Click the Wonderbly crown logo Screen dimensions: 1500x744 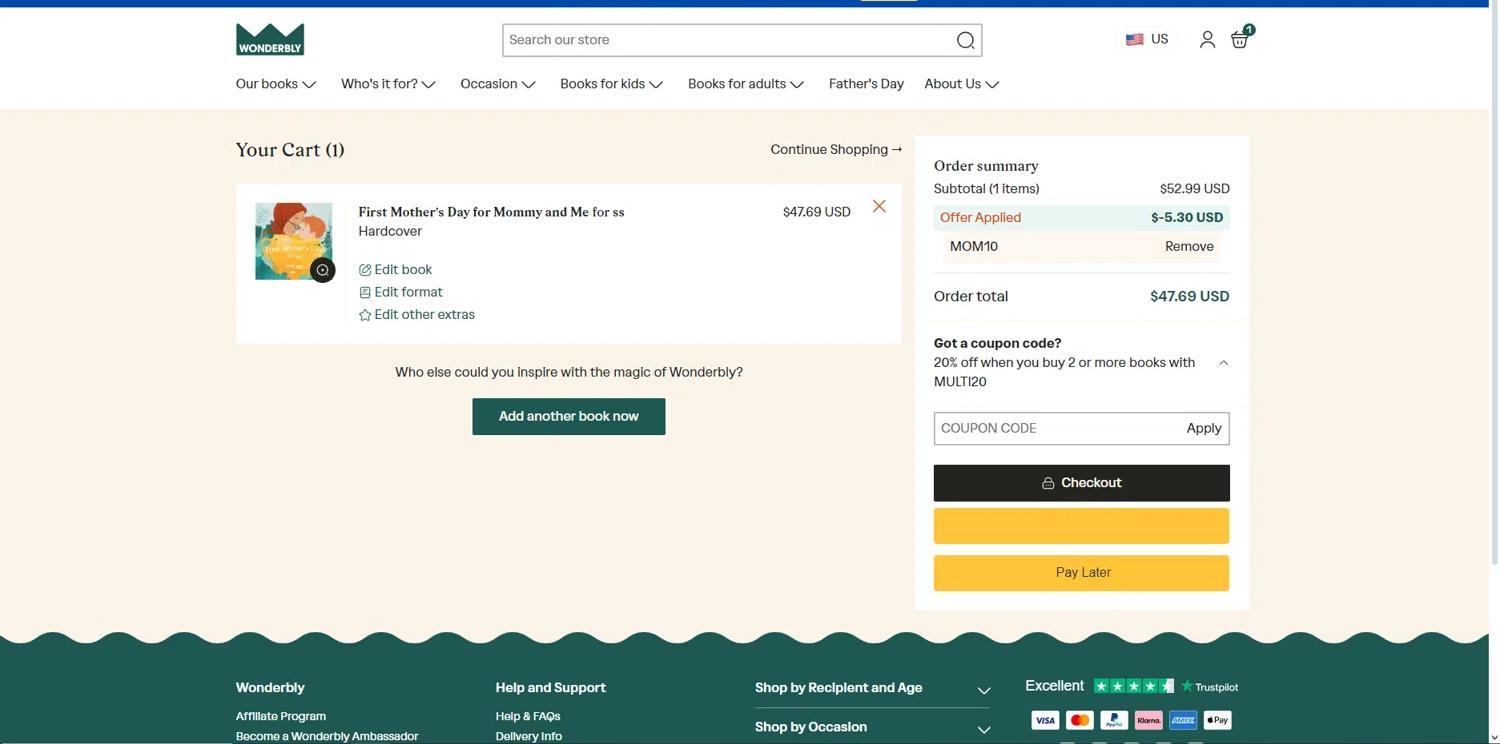pos(270,39)
